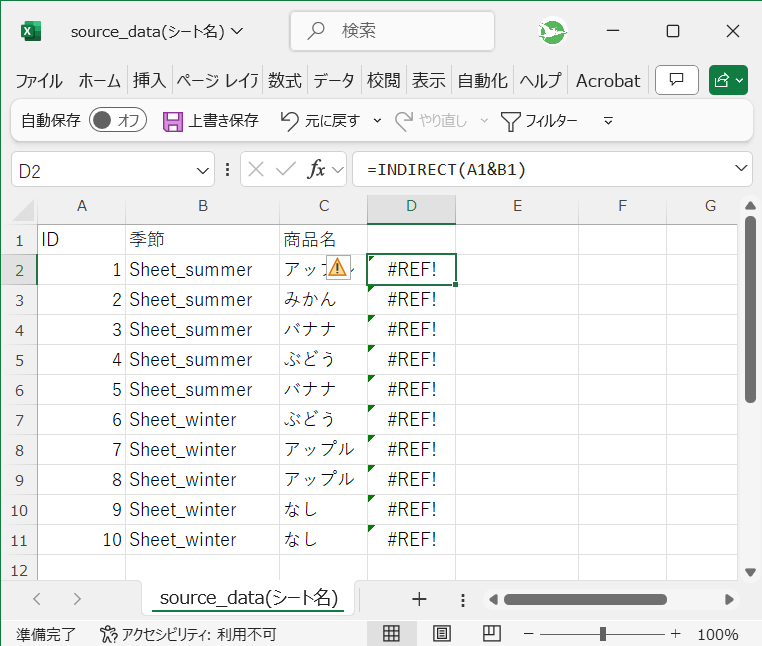
Task: Click the confirm checkmark in formula bar
Action: pos(285,169)
